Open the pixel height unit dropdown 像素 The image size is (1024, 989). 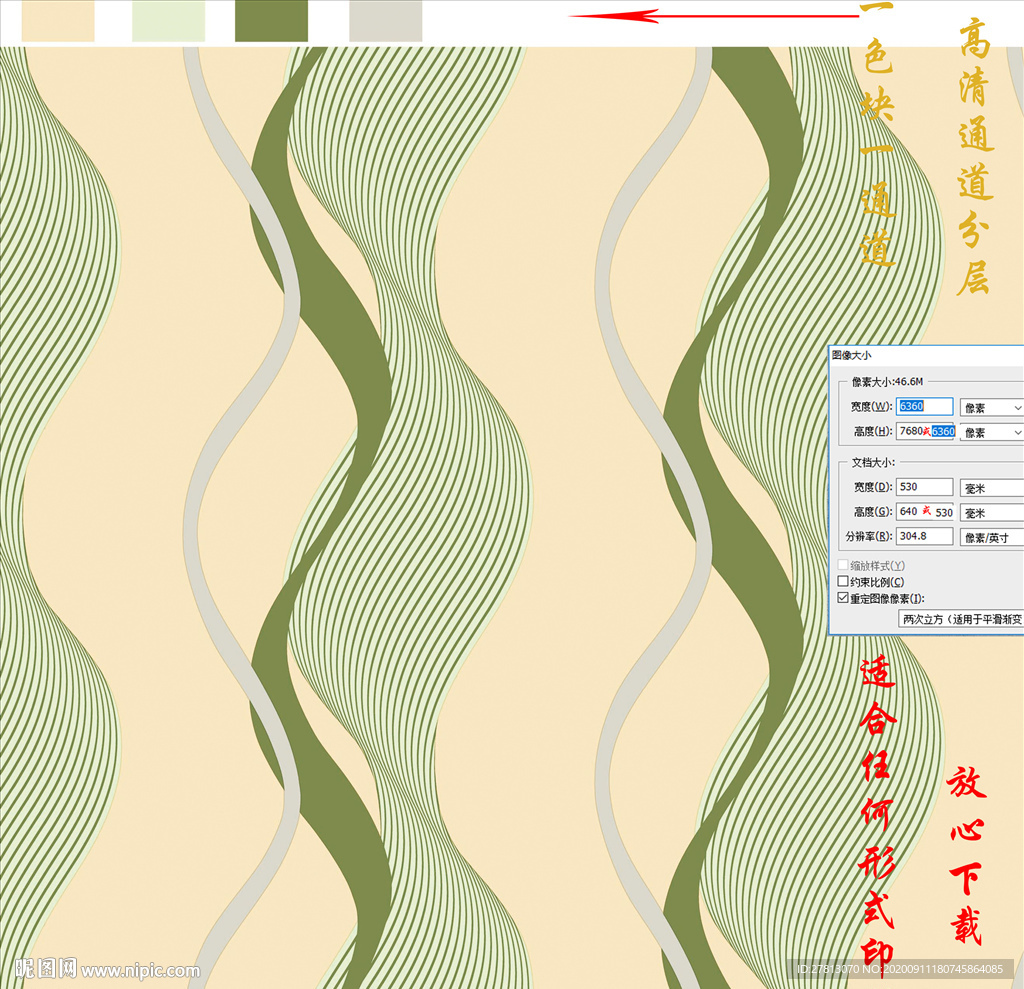(x=991, y=432)
